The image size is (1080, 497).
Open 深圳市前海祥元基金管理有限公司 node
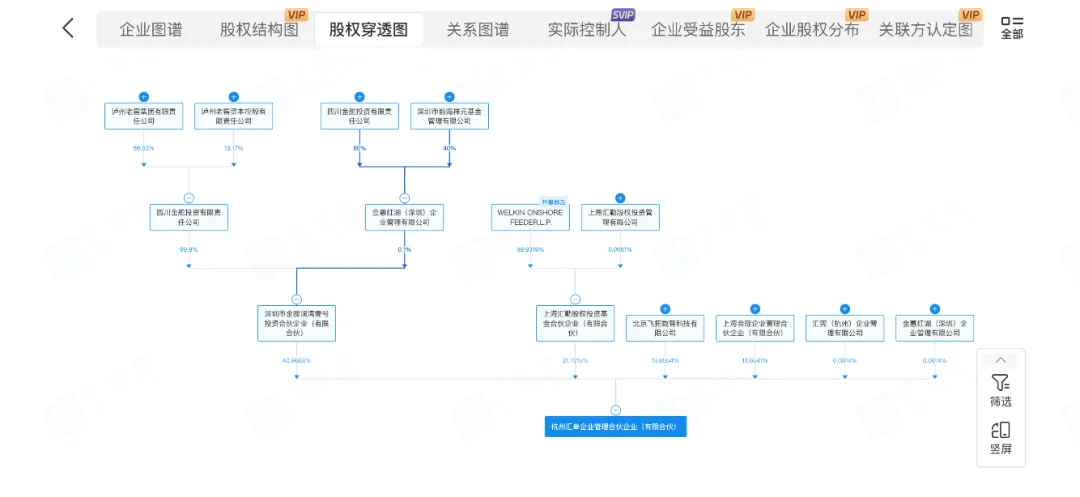(x=449, y=116)
